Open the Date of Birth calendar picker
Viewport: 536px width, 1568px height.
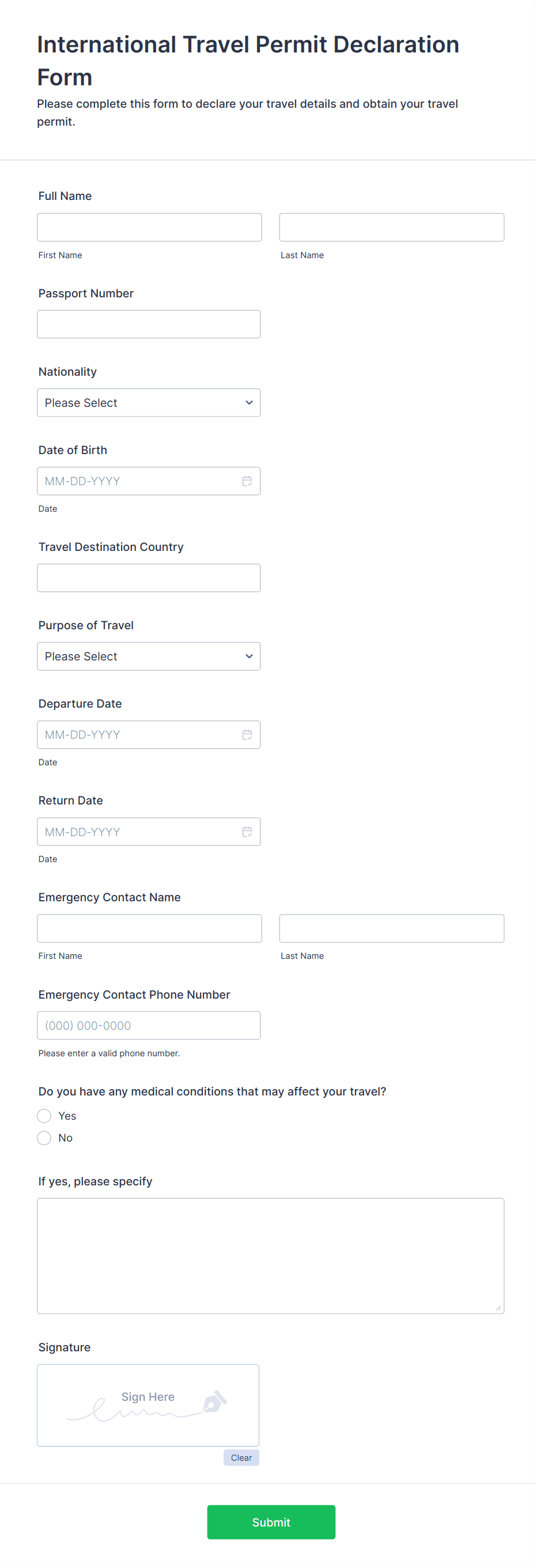click(x=247, y=481)
